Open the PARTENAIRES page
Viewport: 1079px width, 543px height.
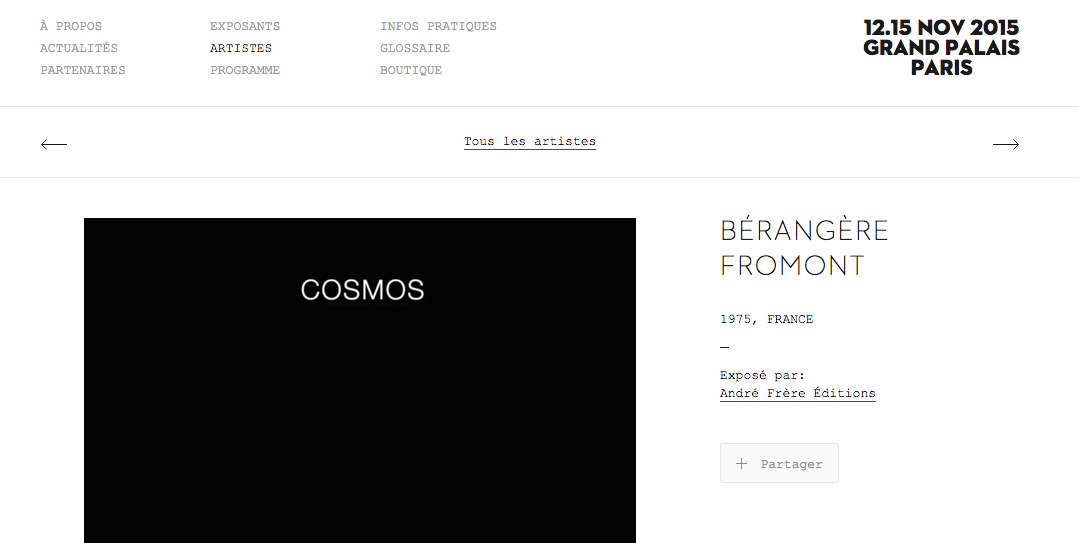(83, 70)
